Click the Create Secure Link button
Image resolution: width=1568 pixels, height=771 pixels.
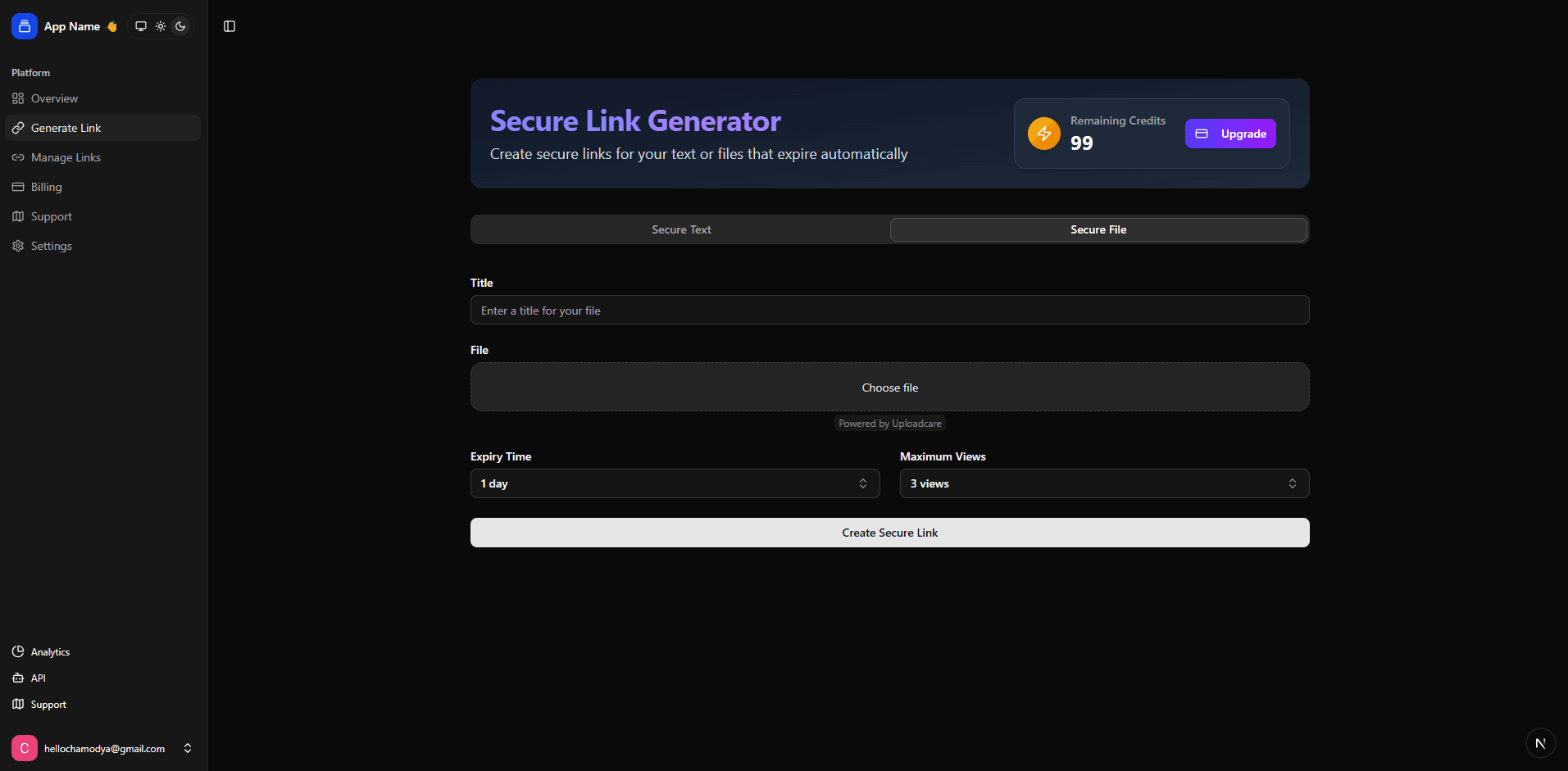click(890, 533)
